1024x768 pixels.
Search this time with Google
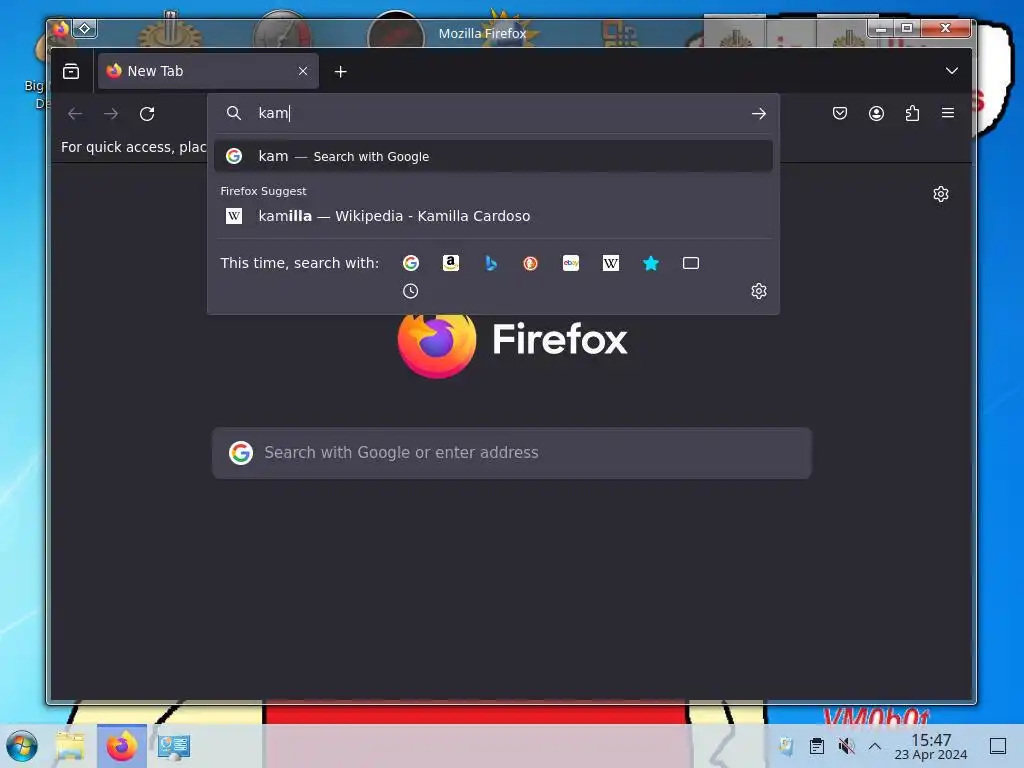pyautogui.click(x=411, y=263)
